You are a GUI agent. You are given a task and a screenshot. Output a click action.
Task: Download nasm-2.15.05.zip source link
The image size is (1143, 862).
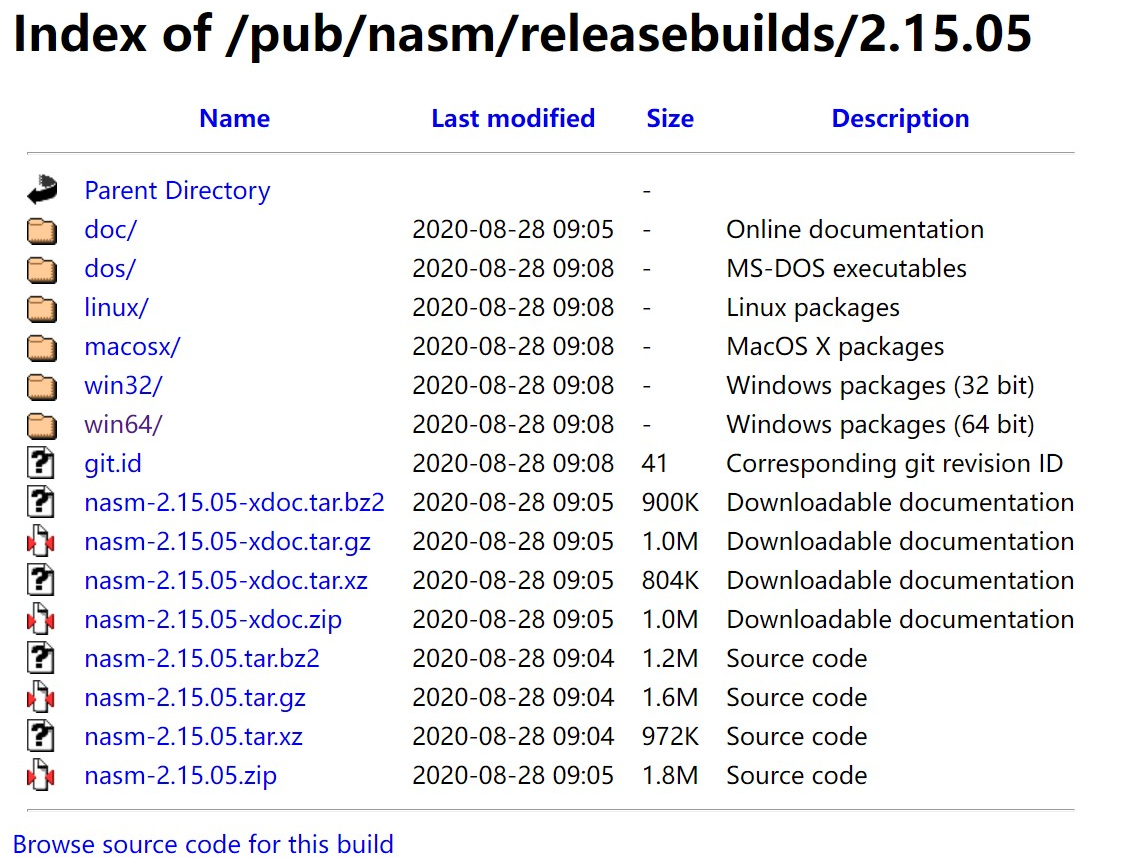181,775
